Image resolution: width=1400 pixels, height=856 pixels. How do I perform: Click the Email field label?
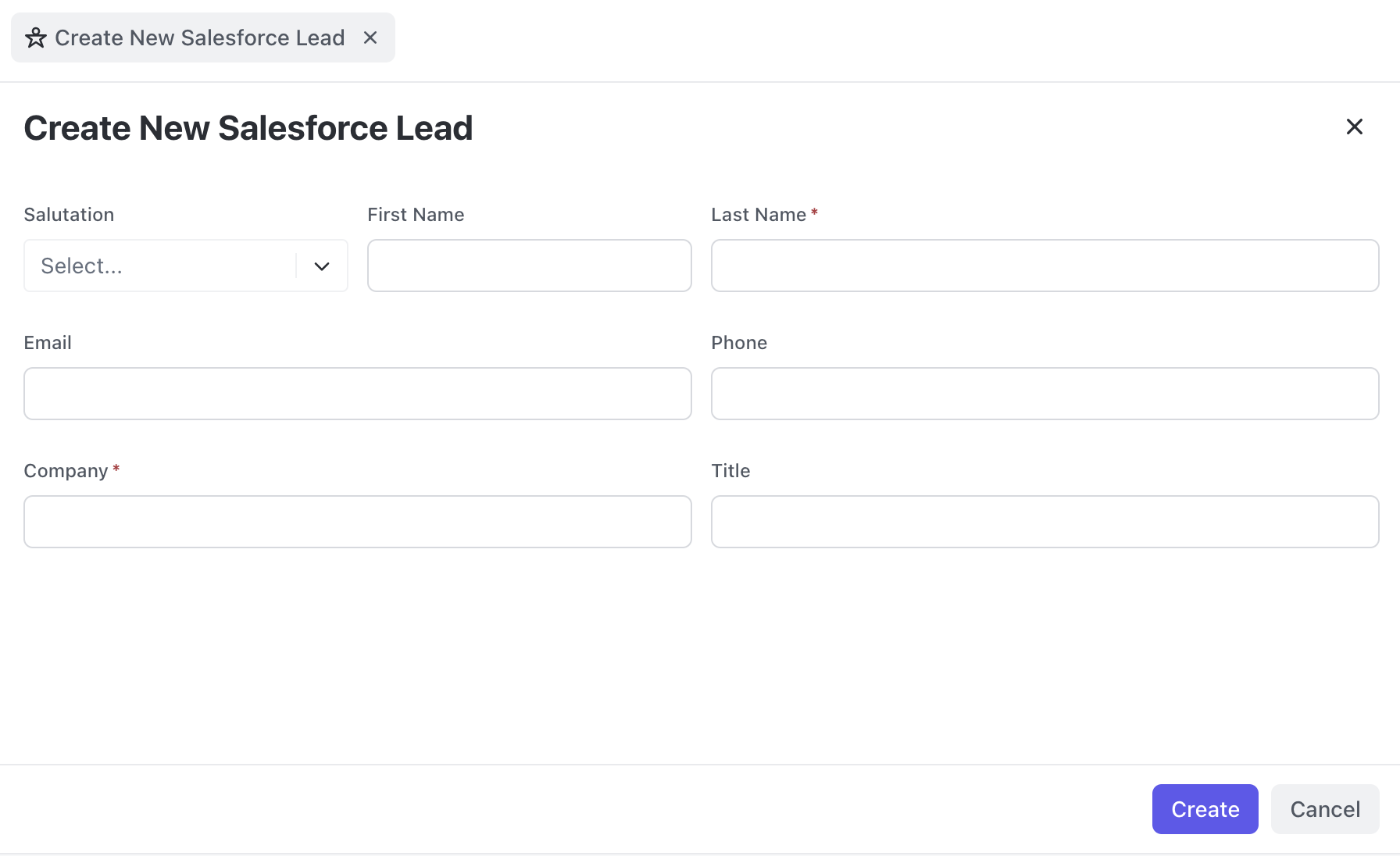tap(48, 343)
